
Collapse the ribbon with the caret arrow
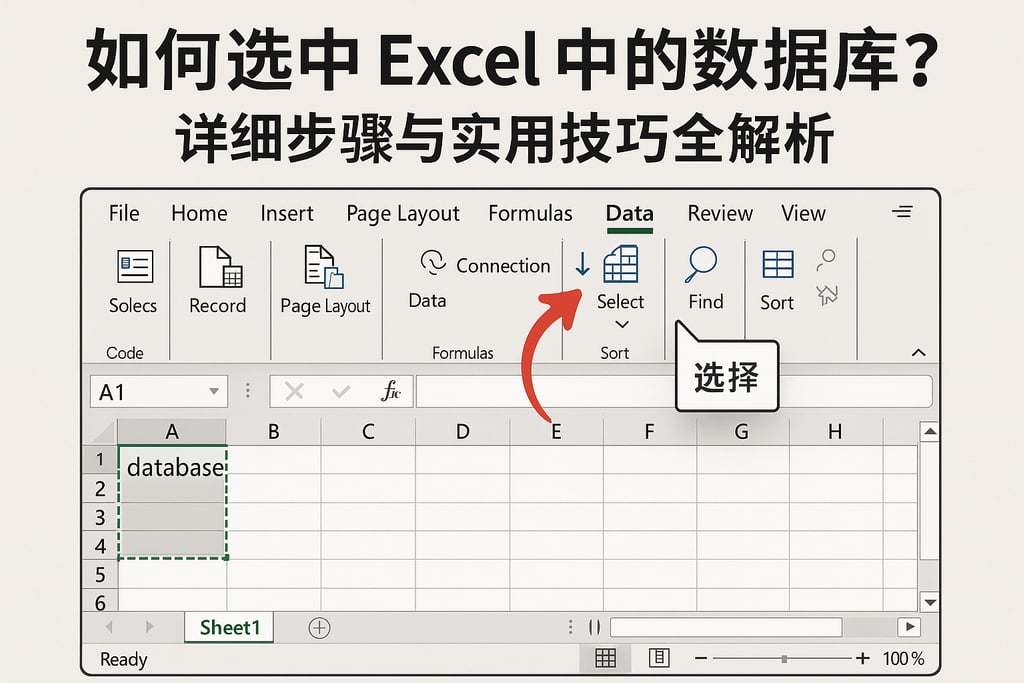(x=917, y=352)
